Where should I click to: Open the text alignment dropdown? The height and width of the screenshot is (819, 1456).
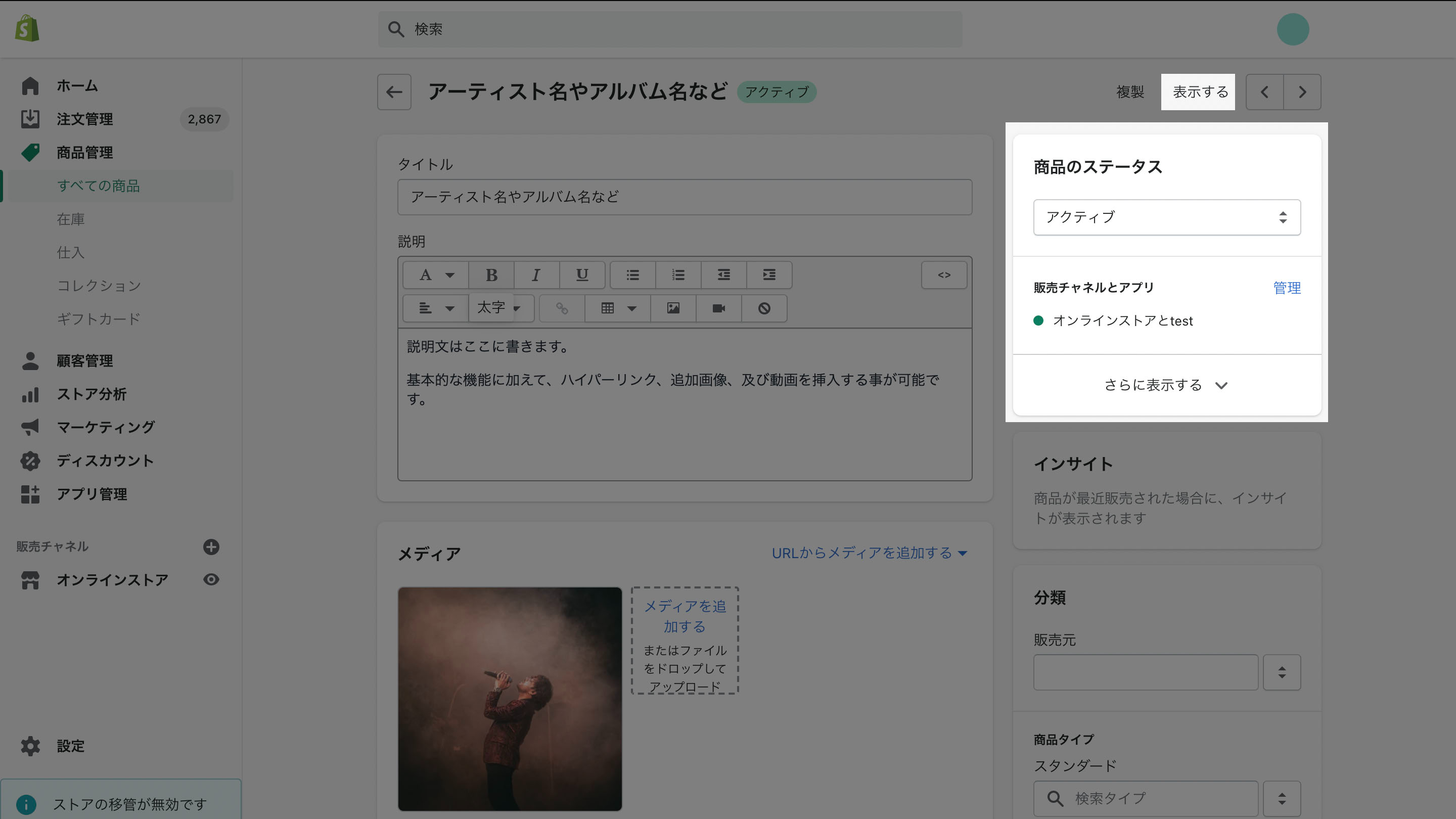(x=436, y=308)
